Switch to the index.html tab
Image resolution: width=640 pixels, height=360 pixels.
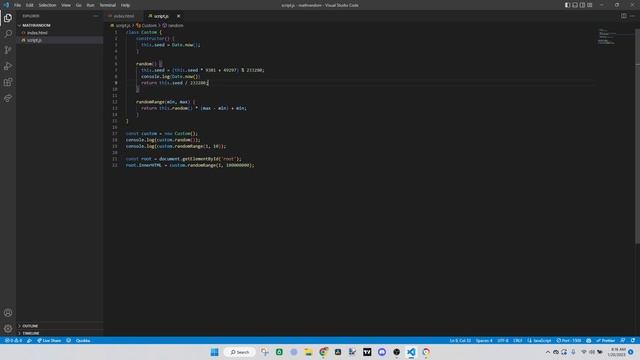[124, 16]
